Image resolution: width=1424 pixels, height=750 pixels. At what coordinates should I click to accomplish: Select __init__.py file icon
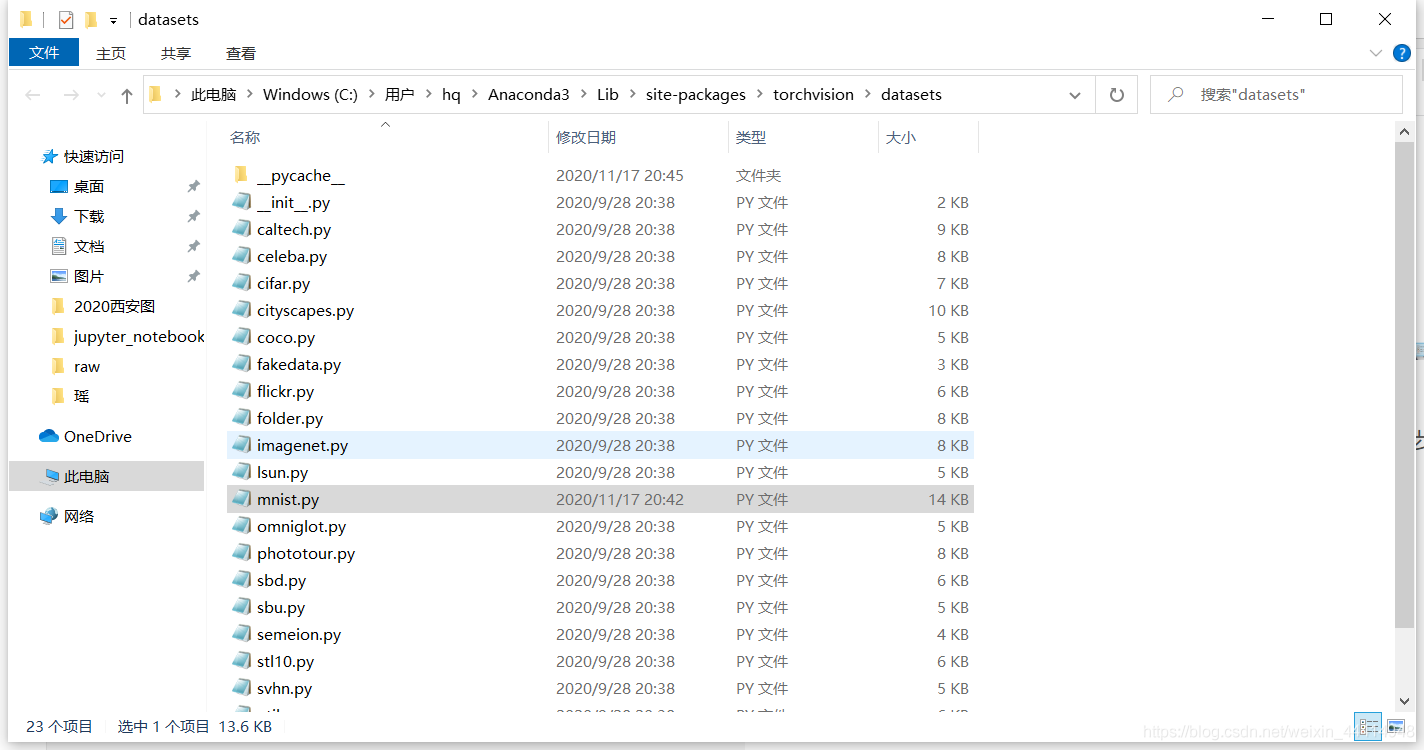[241, 202]
